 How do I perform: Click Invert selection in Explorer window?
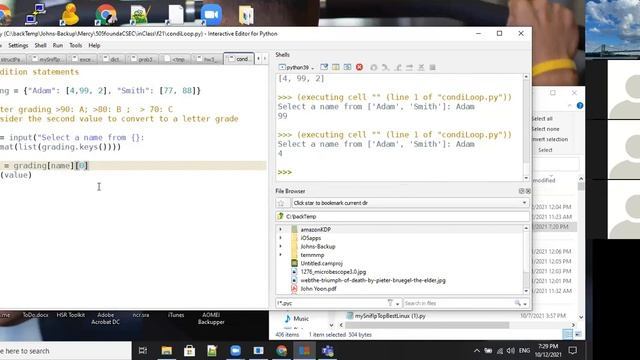pyautogui.click(x=550, y=139)
